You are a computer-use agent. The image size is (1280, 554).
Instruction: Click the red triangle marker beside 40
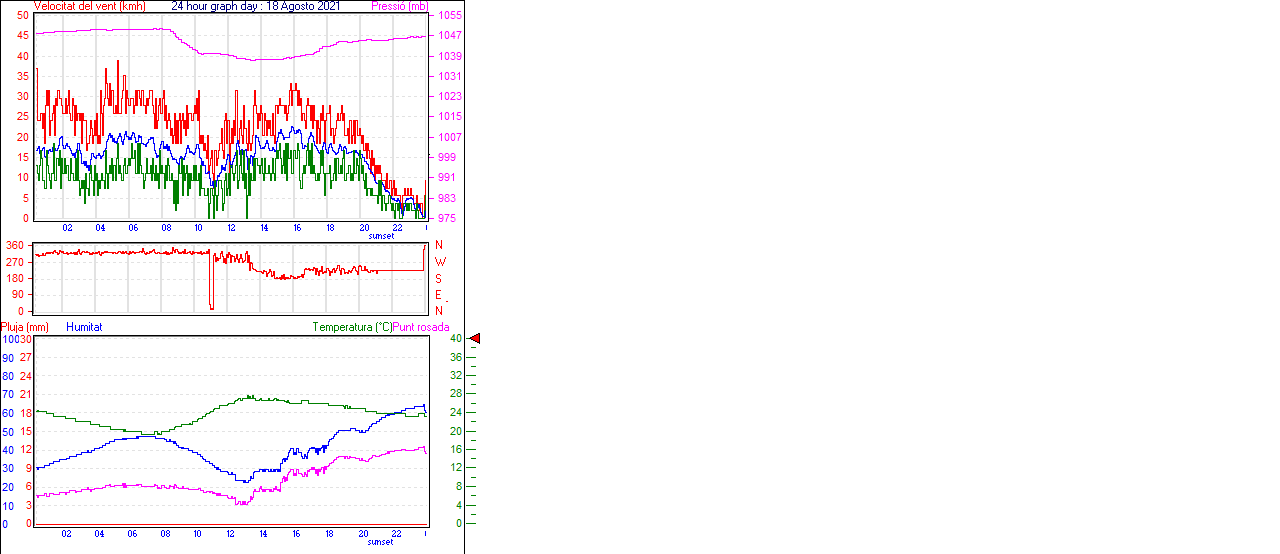[475, 339]
